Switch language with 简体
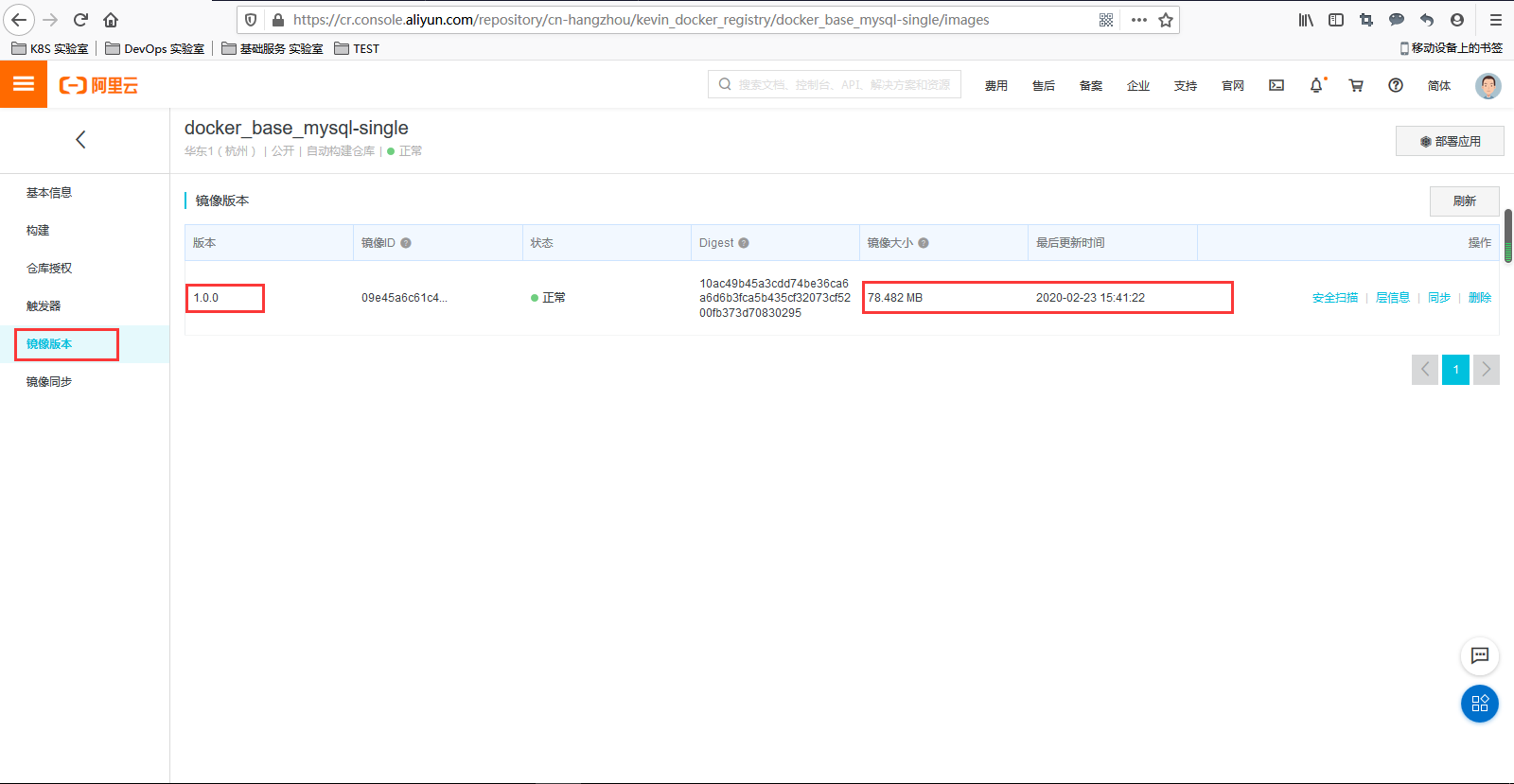1514x784 pixels. (x=1439, y=86)
